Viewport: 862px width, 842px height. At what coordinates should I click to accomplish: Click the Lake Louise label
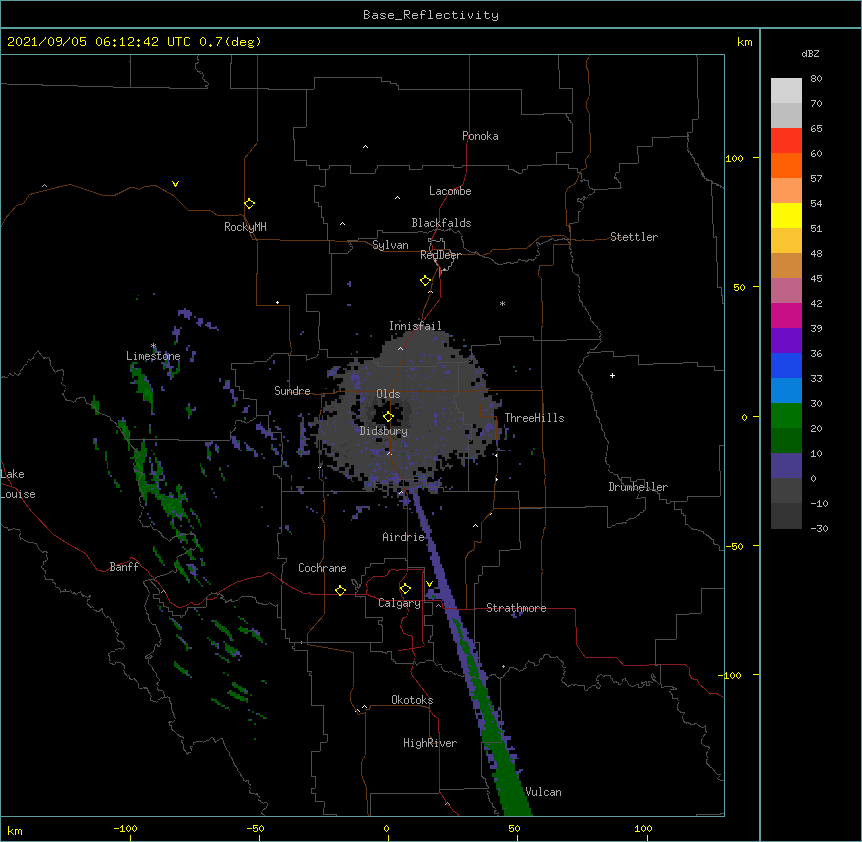pos(18,484)
